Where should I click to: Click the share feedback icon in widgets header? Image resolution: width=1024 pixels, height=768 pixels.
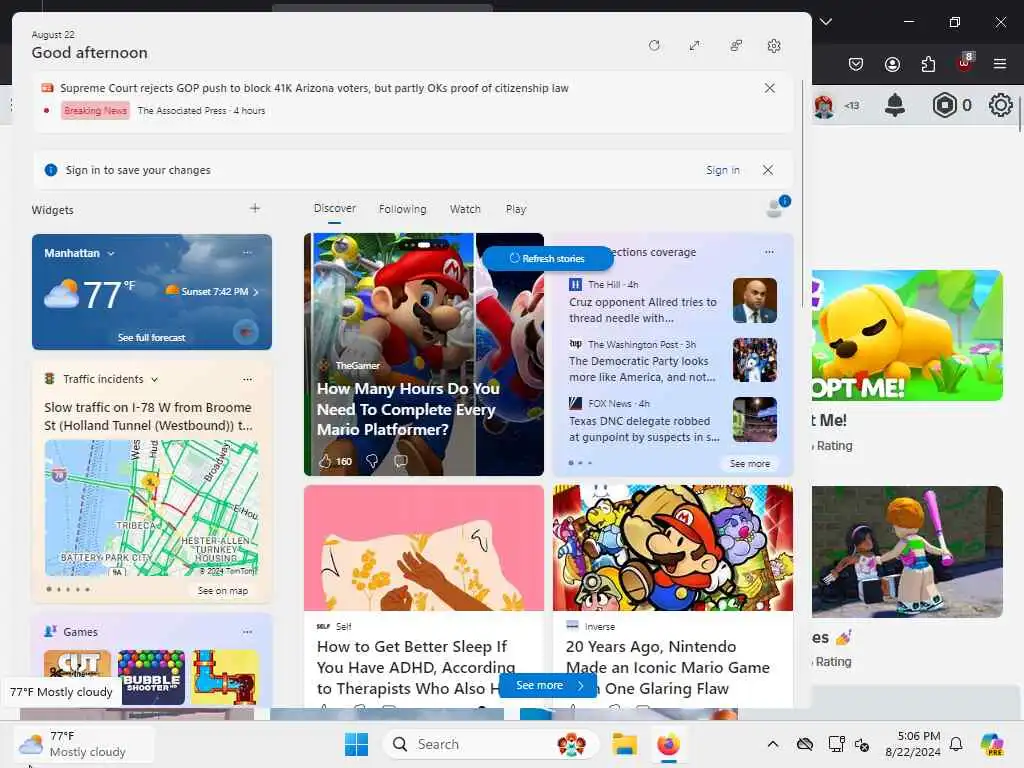(736, 46)
